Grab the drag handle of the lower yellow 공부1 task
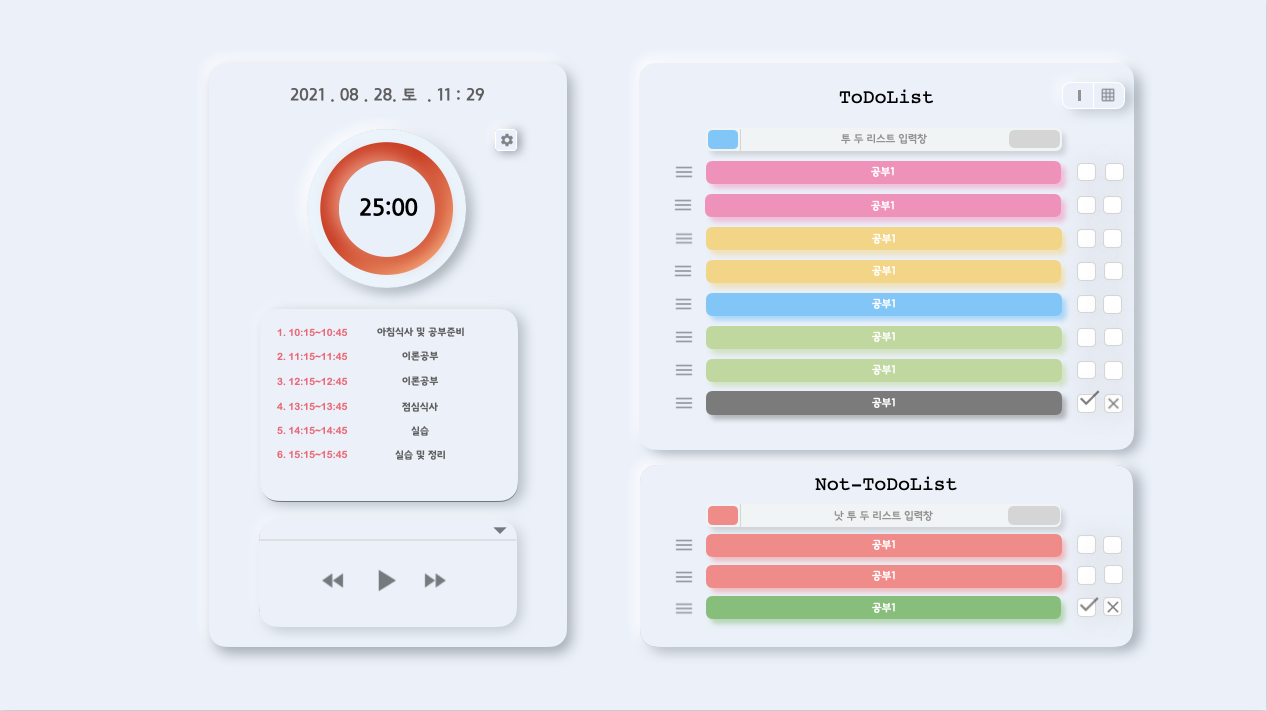 (684, 271)
